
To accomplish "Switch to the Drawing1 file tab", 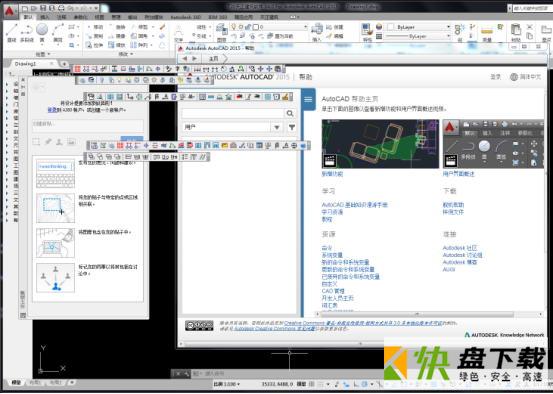I will coord(26,64).
